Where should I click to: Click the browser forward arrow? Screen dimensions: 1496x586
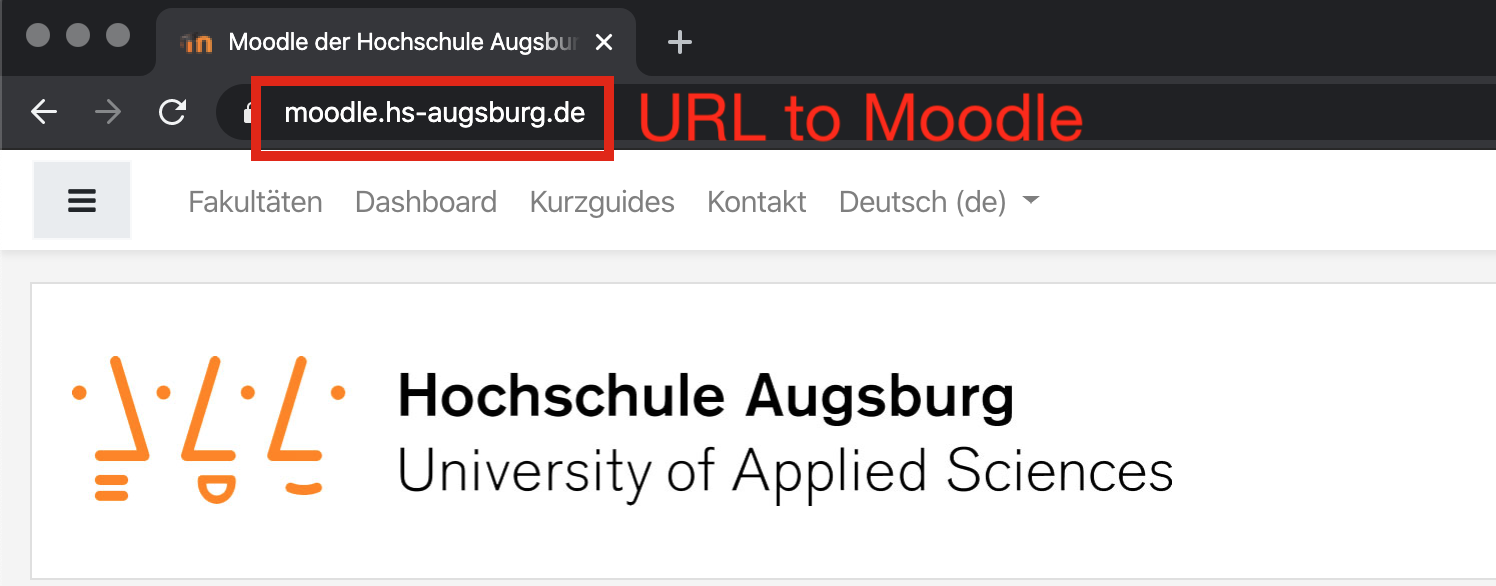tap(107, 112)
